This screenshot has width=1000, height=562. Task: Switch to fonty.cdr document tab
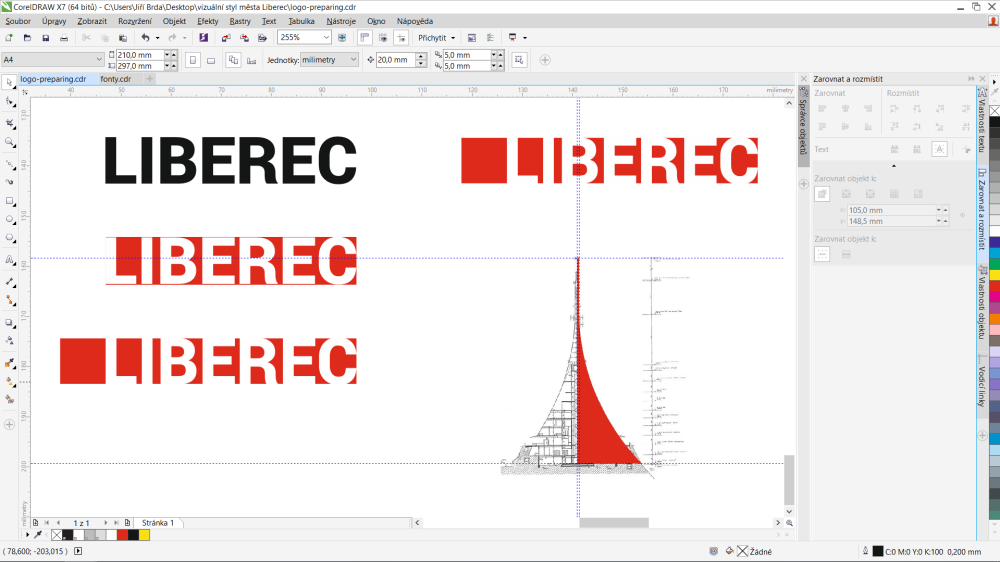115,79
